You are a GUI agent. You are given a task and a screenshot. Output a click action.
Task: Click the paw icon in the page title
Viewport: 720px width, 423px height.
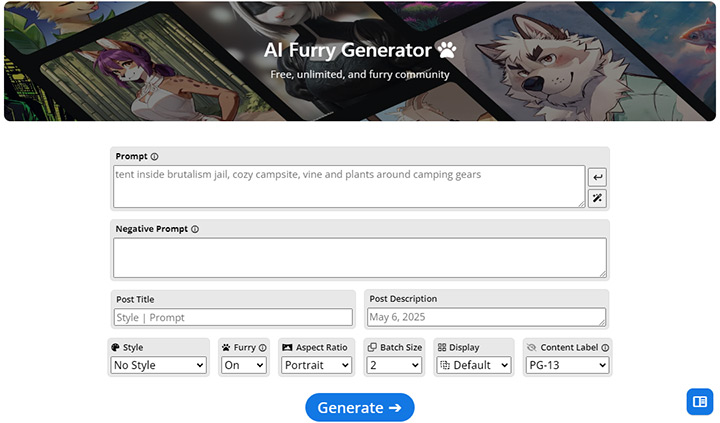click(447, 50)
